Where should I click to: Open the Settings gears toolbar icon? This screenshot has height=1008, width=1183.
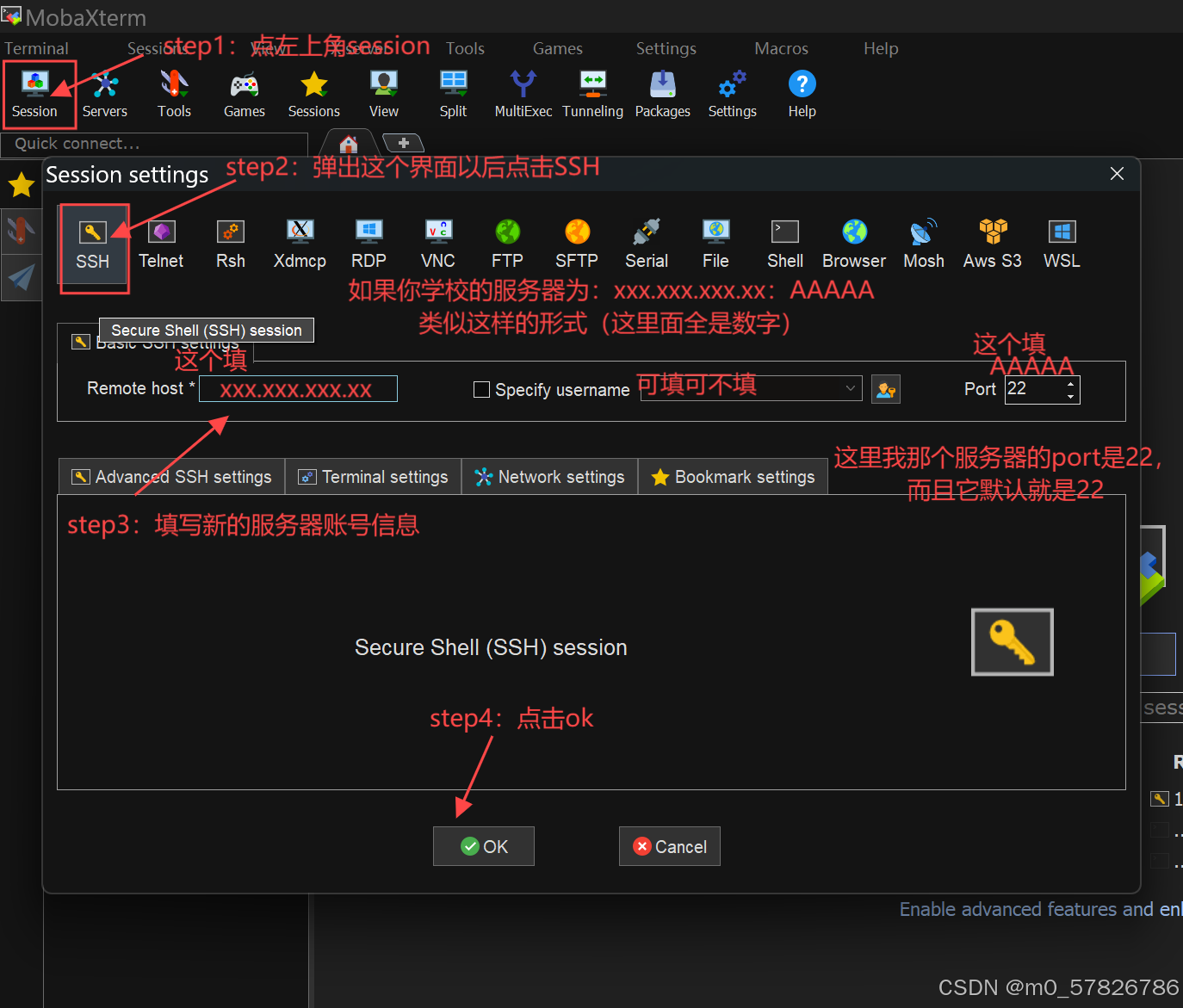pyautogui.click(x=733, y=95)
